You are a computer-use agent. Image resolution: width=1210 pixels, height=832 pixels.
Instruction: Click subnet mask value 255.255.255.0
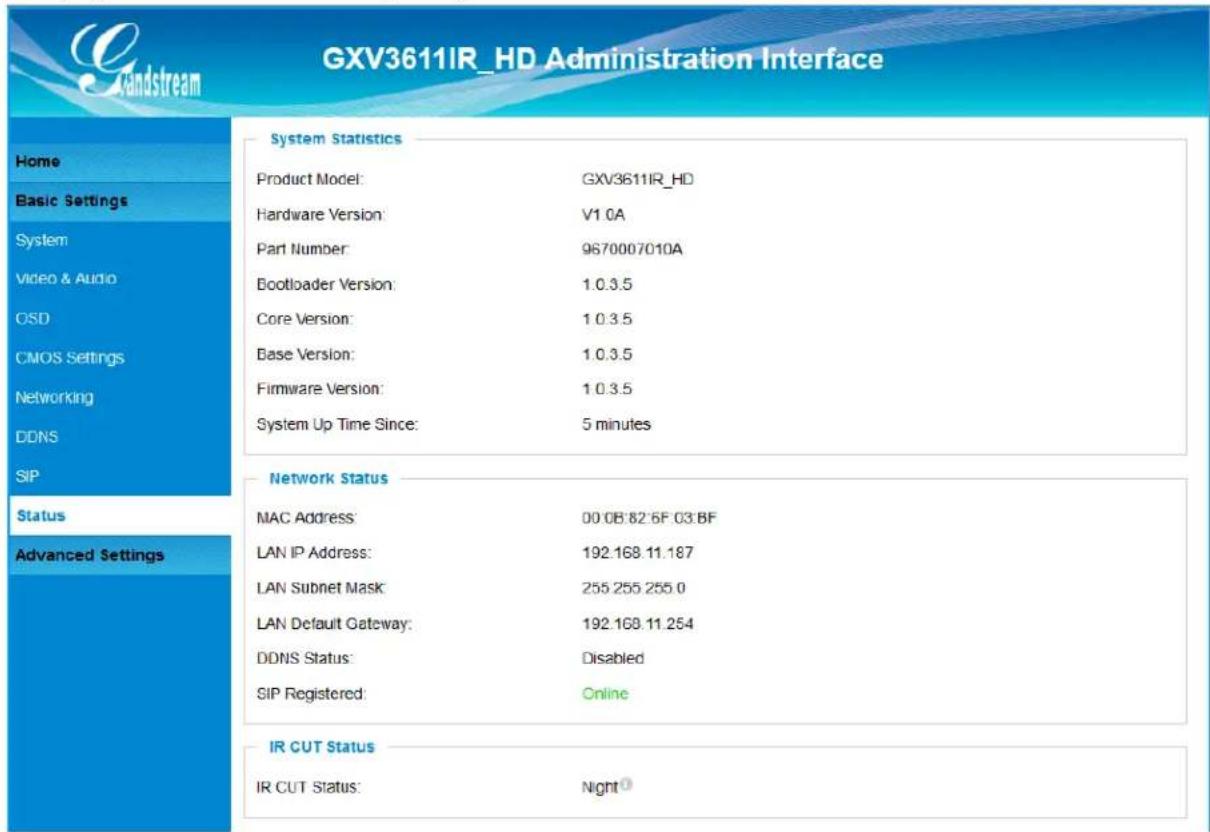[x=633, y=589]
